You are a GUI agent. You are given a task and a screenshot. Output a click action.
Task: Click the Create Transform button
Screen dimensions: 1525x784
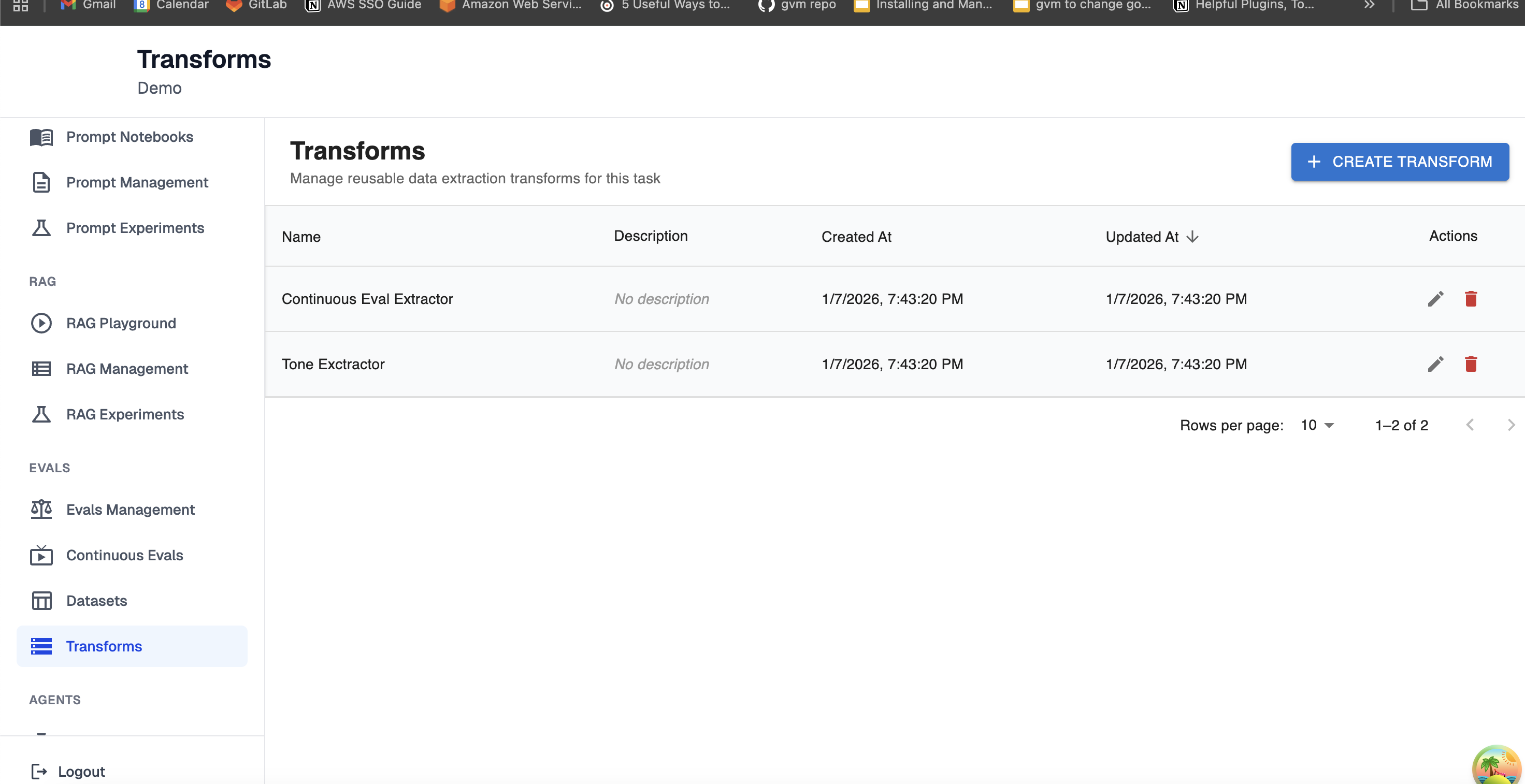[x=1400, y=162]
